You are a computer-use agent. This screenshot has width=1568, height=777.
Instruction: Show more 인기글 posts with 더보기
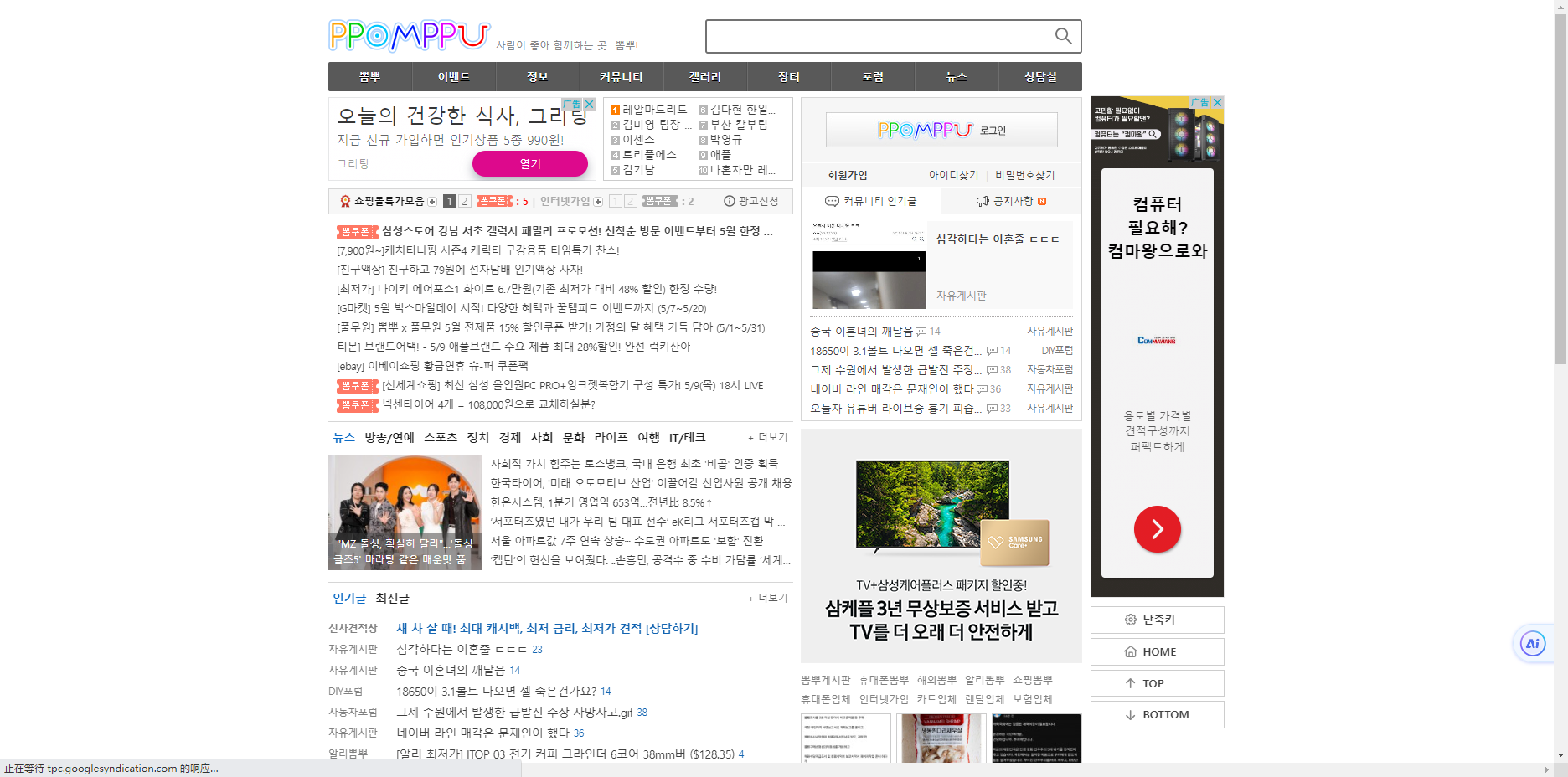click(x=768, y=598)
